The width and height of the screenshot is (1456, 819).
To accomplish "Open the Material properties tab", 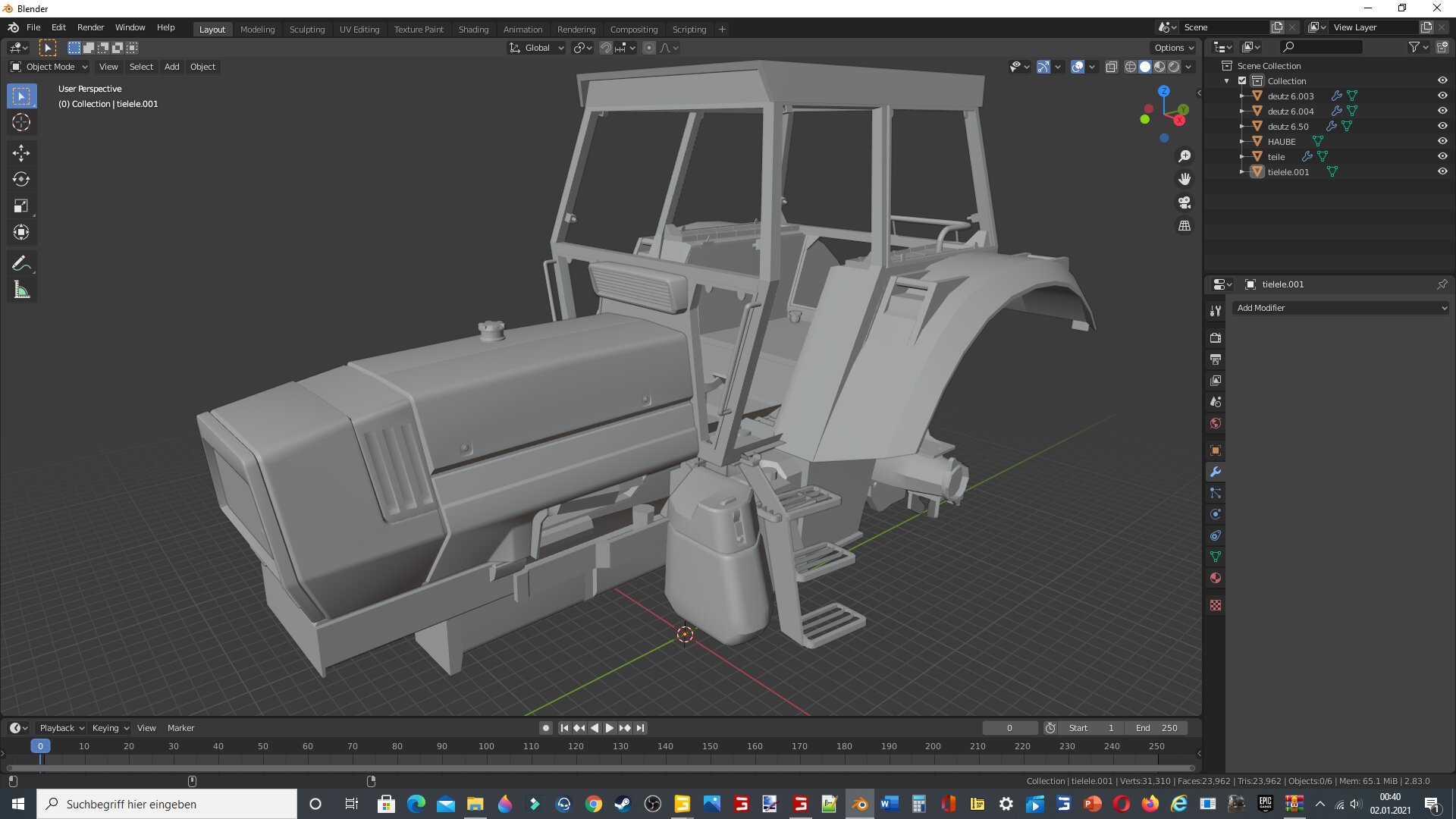I will [x=1216, y=579].
